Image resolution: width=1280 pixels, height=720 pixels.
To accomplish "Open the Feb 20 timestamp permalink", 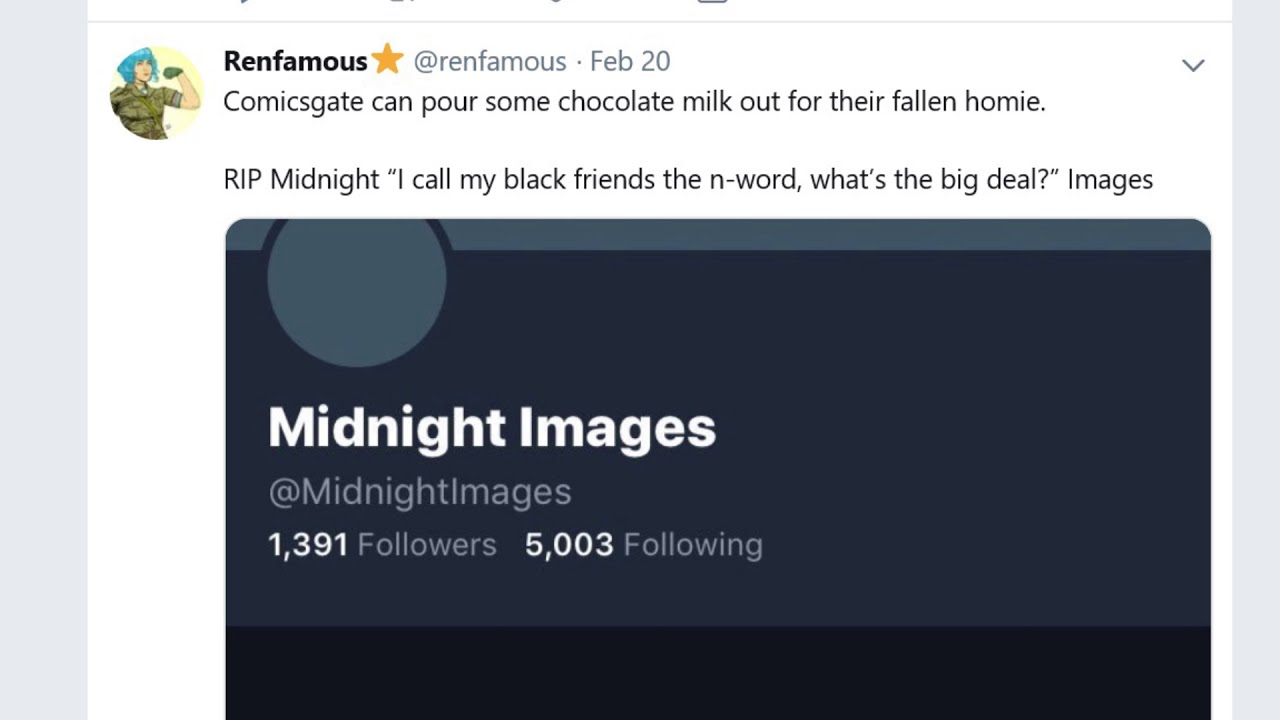I will (630, 61).
